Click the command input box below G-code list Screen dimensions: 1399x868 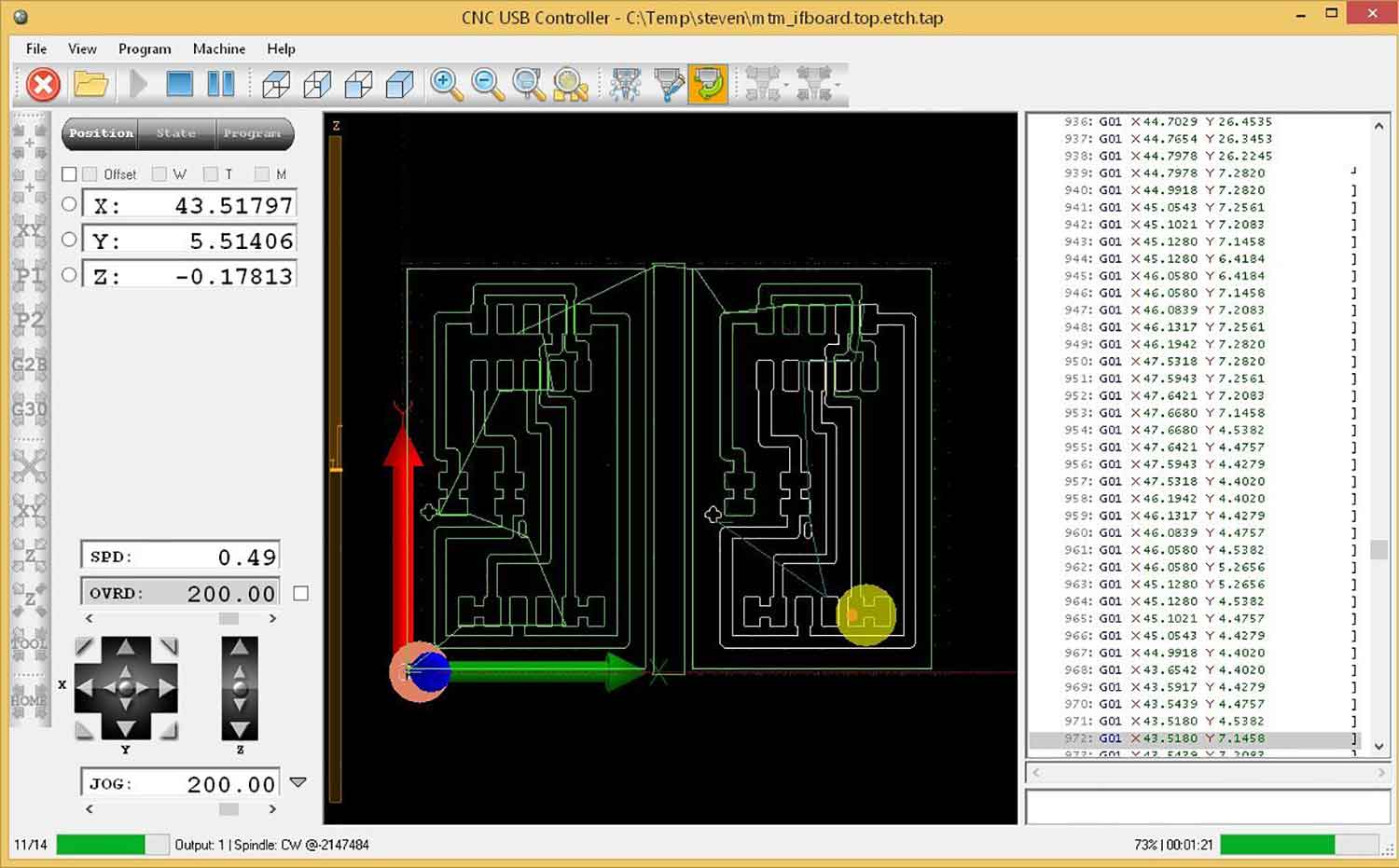[1208, 807]
